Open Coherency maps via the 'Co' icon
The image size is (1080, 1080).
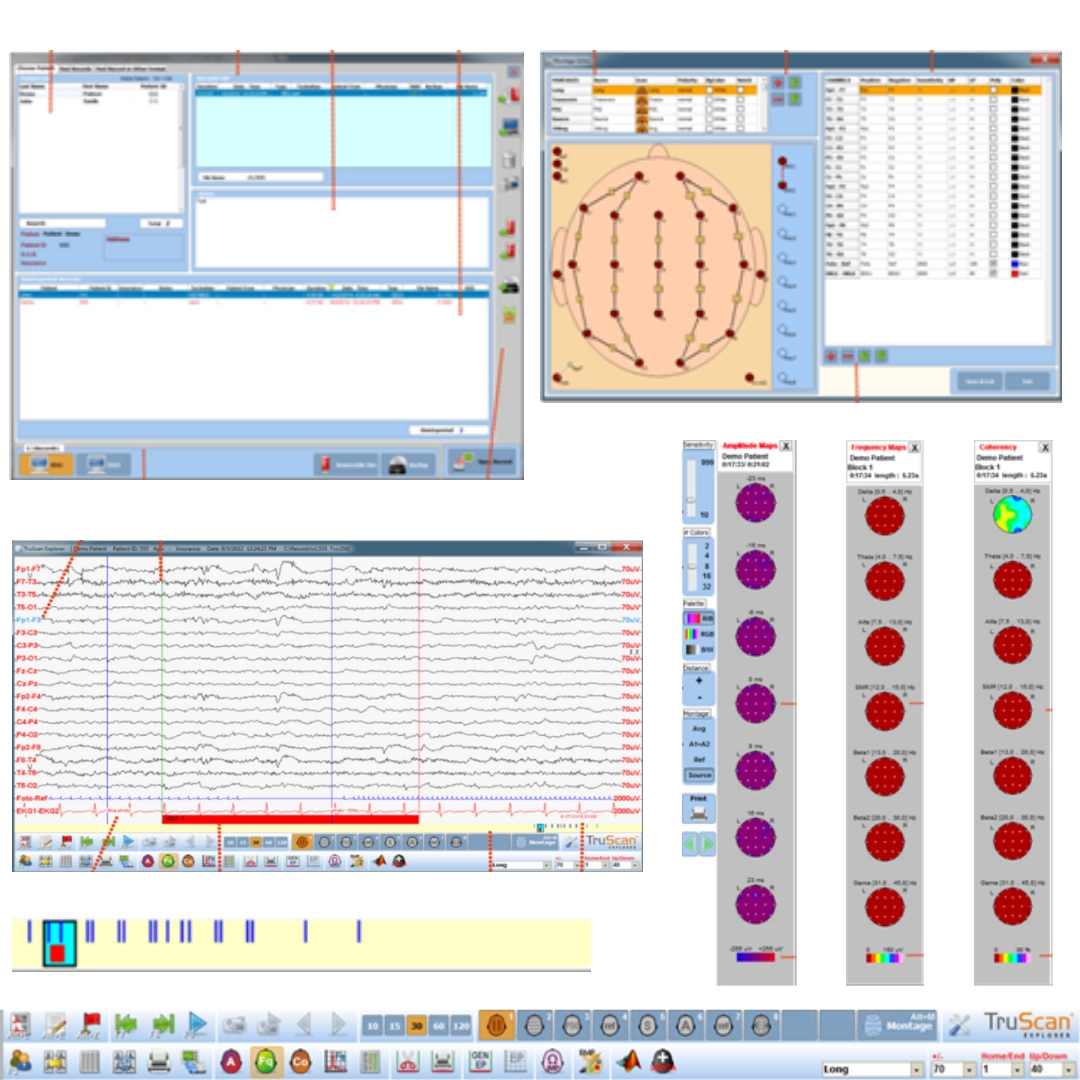299,1061
